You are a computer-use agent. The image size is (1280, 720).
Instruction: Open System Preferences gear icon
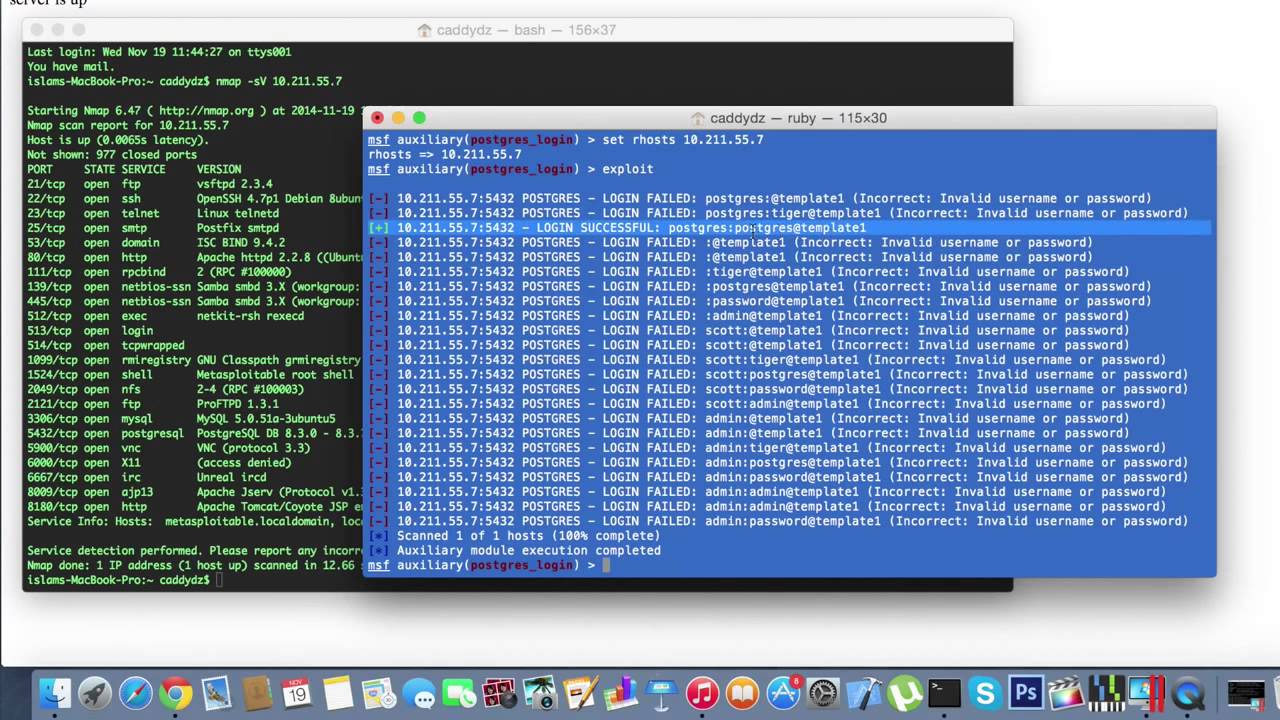824,693
